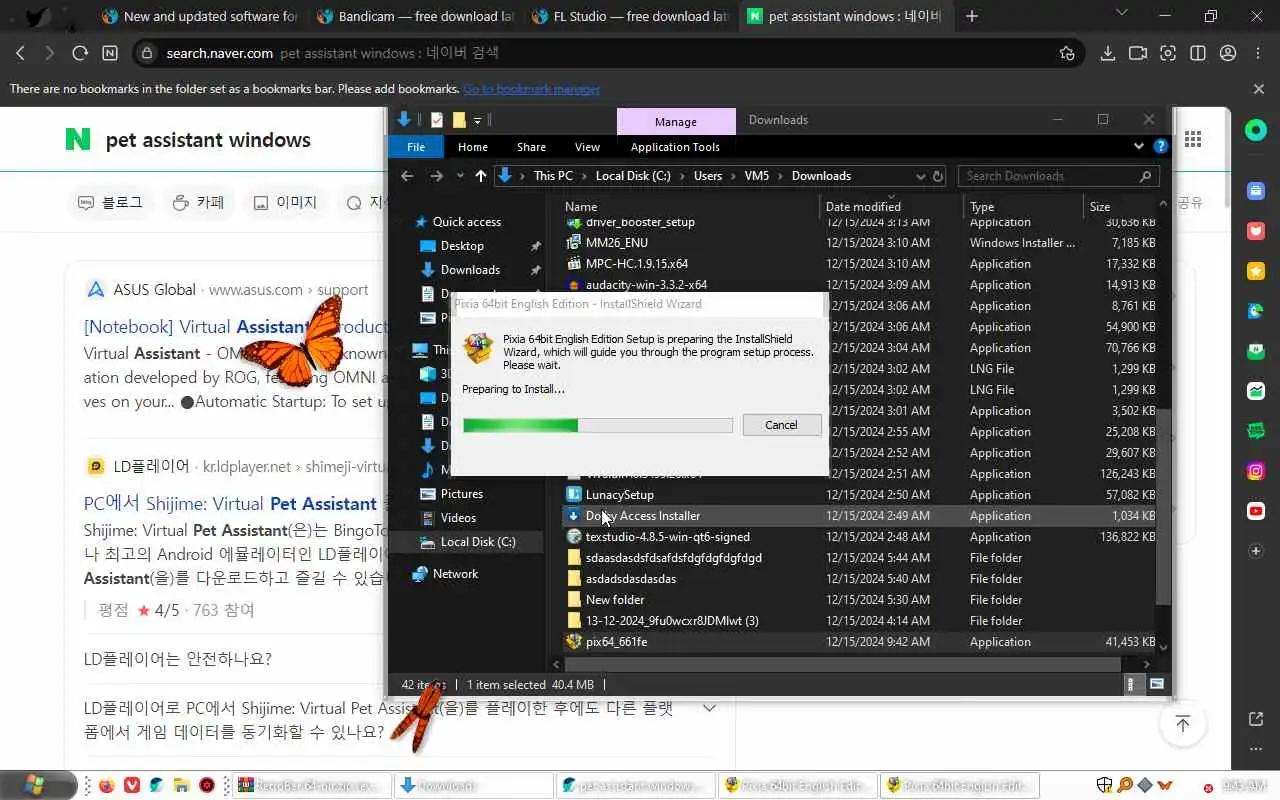The width and height of the screenshot is (1280, 800).
Task: Click the Explorer horizontal scrollbar
Action: pyautogui.click(x=844, y=664)
